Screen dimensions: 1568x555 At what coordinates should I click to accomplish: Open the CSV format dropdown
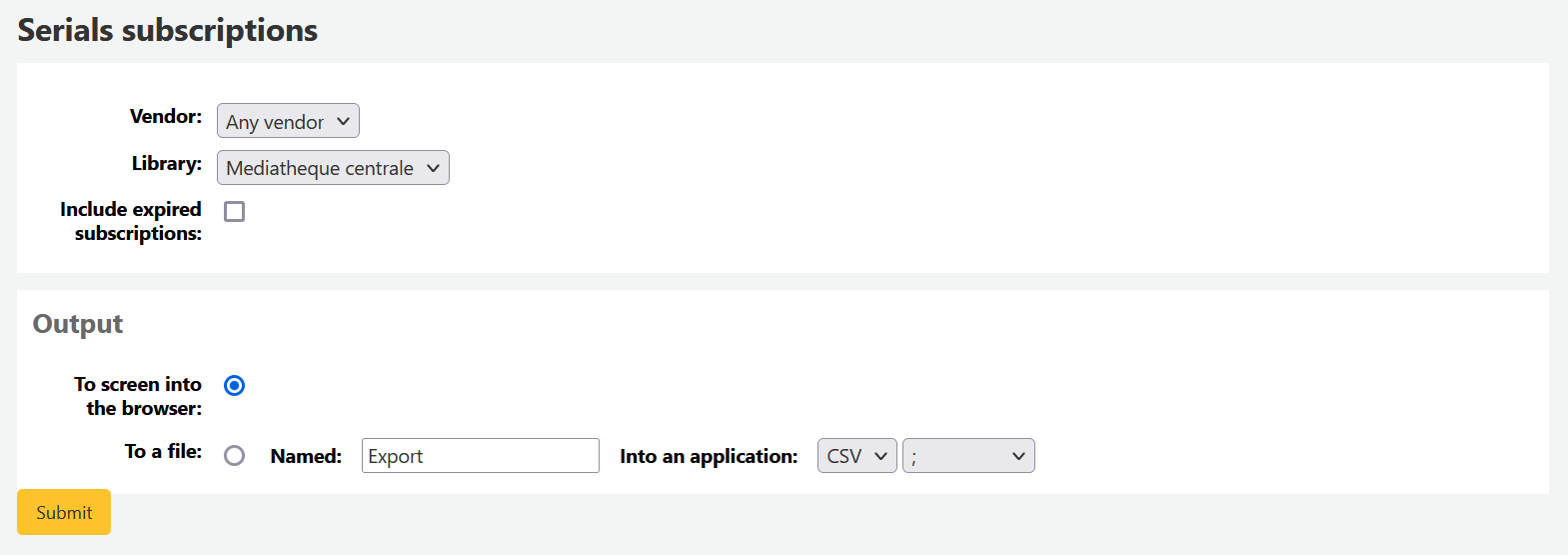pyautogui.click(x=856, y=456)
